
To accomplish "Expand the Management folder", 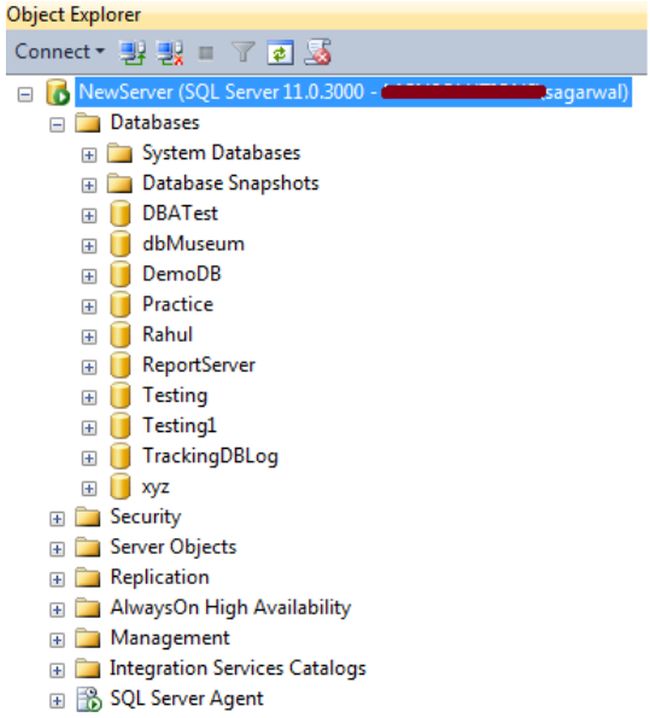I will (57, 640).
